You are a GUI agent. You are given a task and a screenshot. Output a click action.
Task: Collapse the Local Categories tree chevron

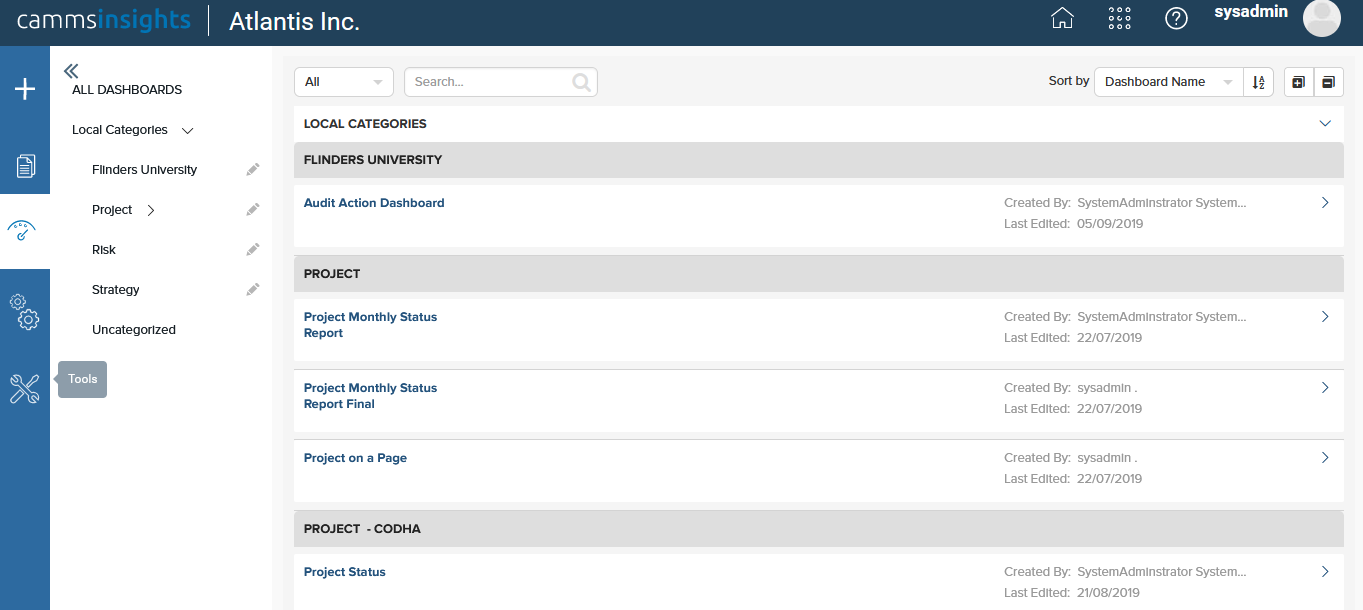pyautogui.click(x=187, y=130)
